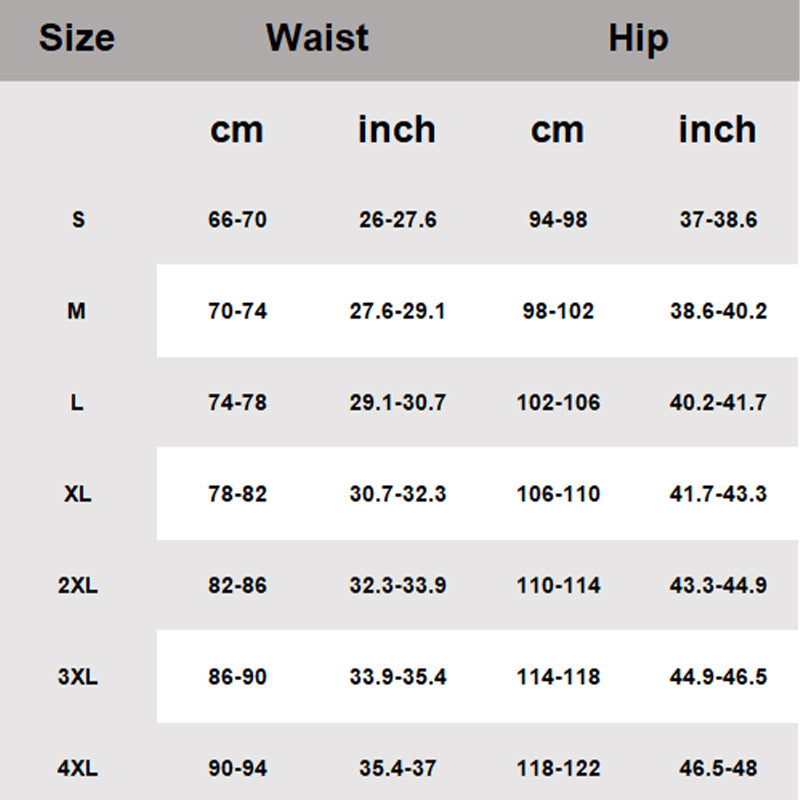Click the Size column header
The image size is (800, 800).
point(77,38)
